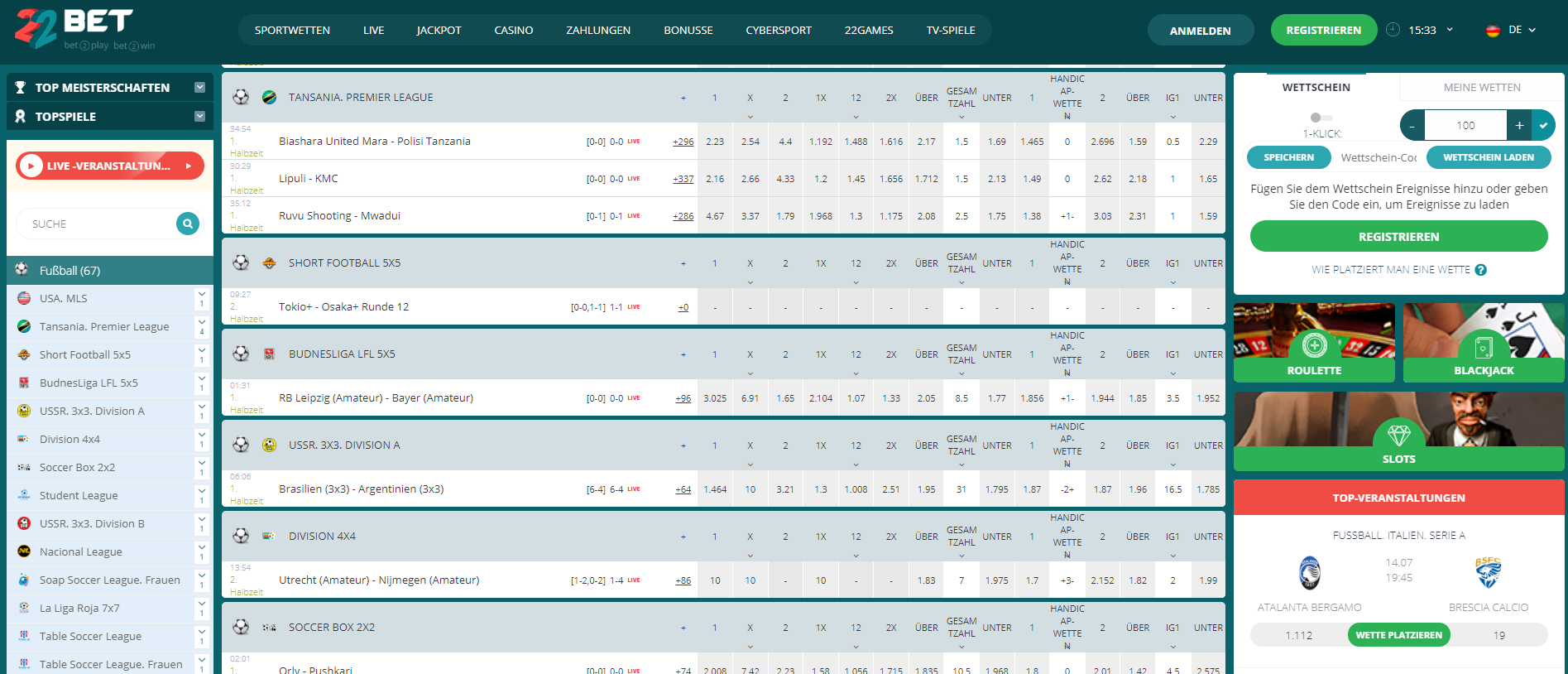The width and height of the screenshot is (1568, 674).
Task: Click the Wettschein Laden button
Action: (x=1489, y=157)
